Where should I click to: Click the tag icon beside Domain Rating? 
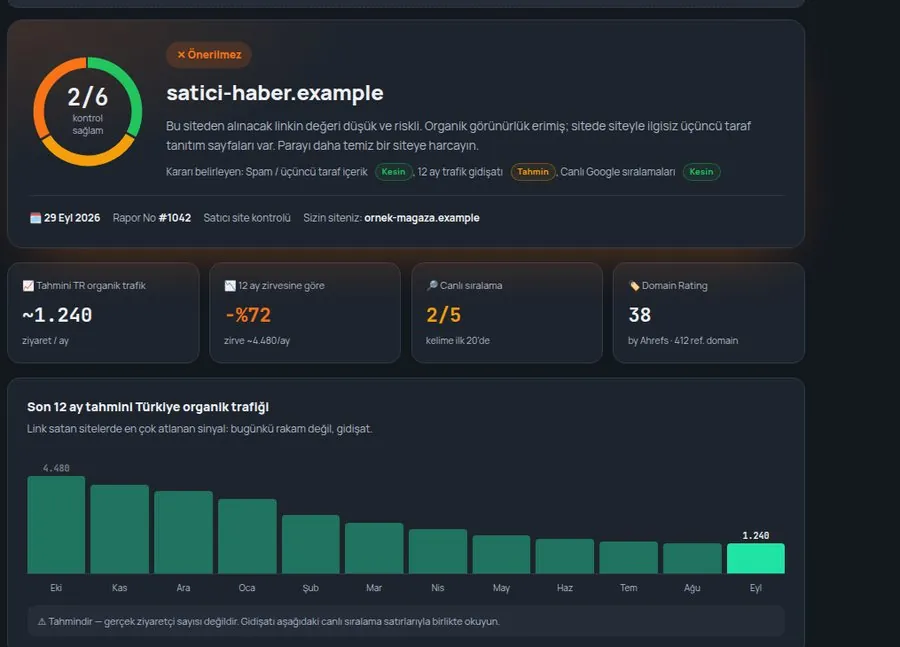[x=634, y=286]
